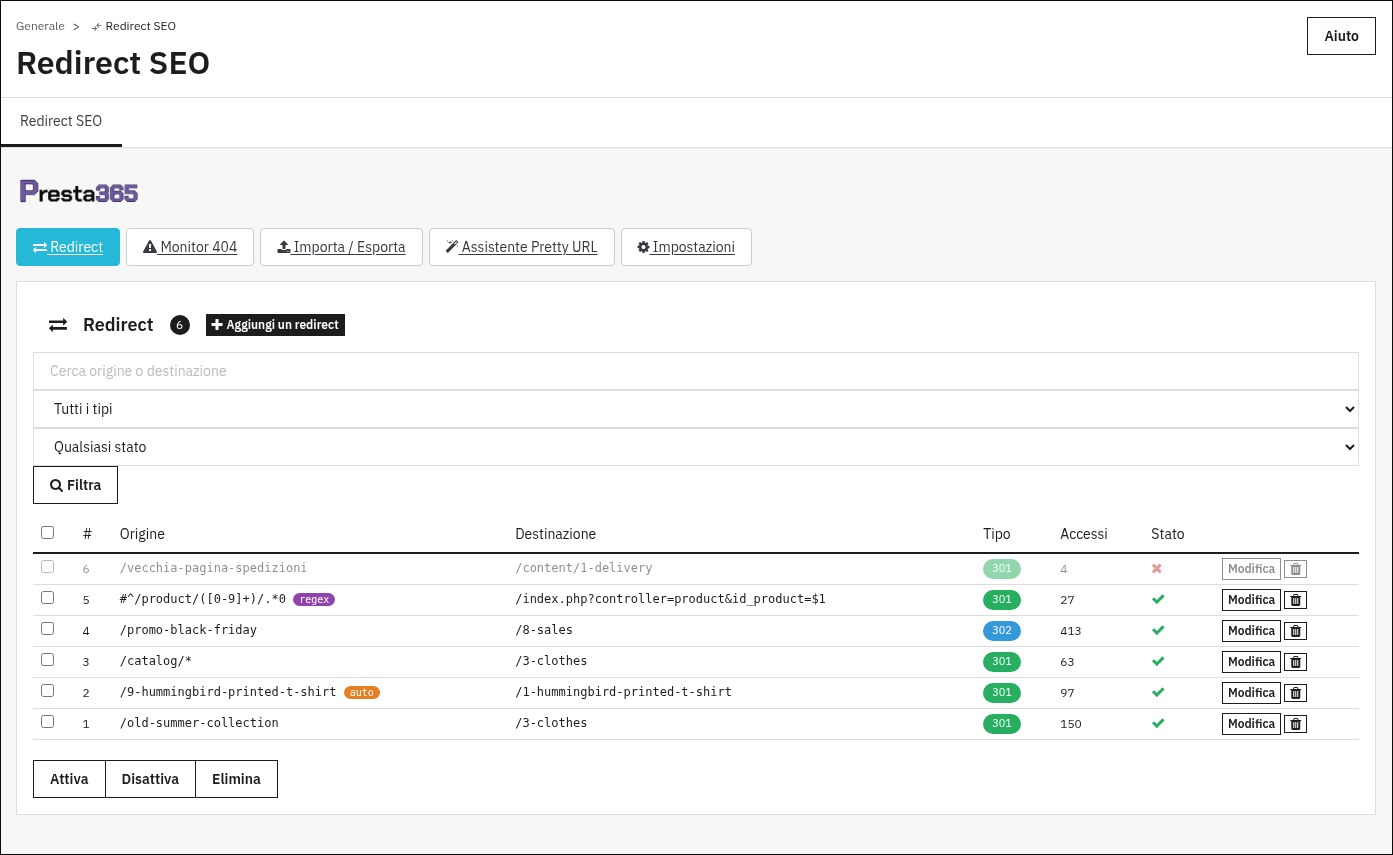Click the orange auto badge
The image size is (1393, 855).
(x=362, y=692)
